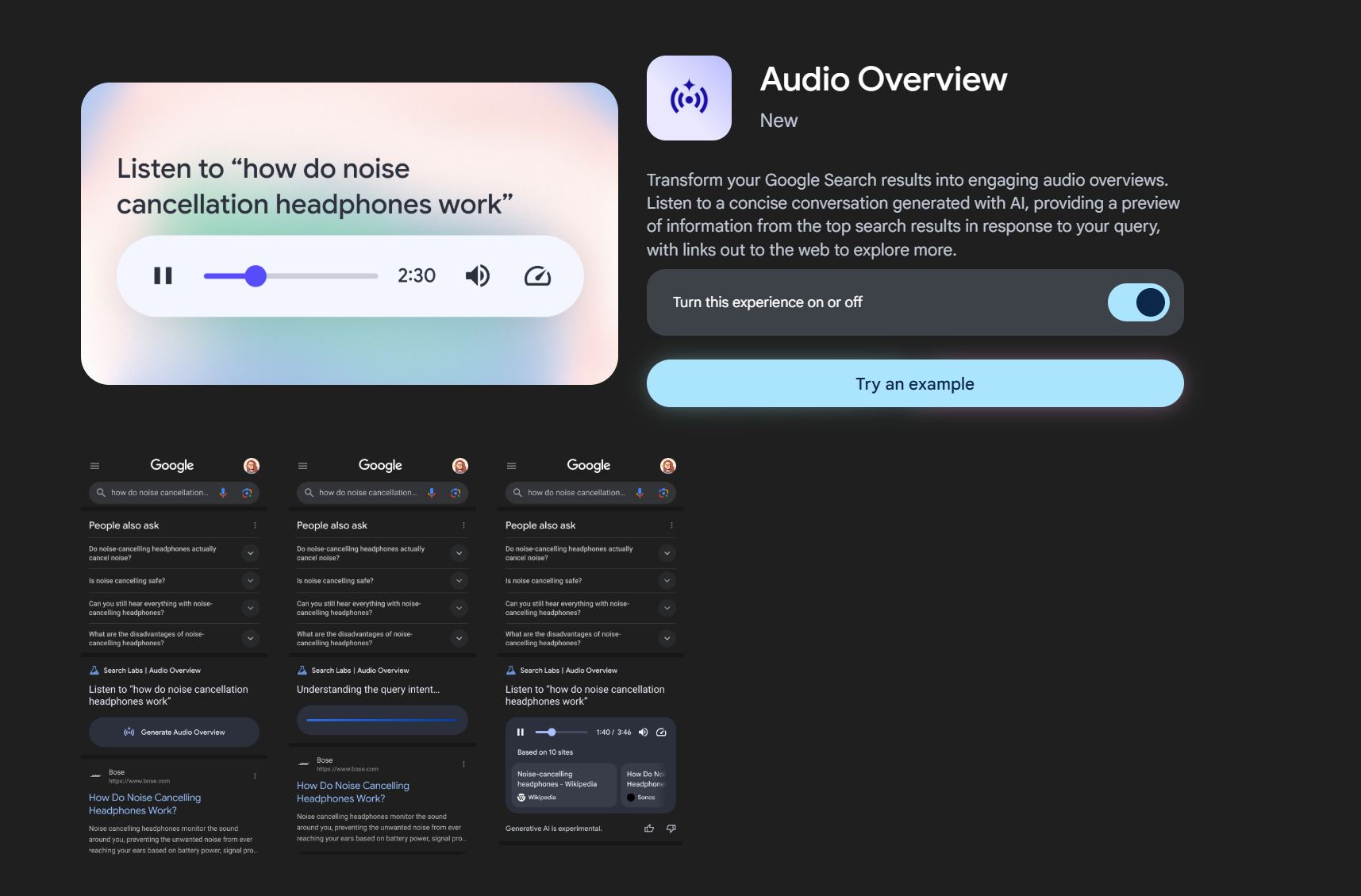
Task: Give a thumbs up to the generated audio
Action: tap(648, 828)
